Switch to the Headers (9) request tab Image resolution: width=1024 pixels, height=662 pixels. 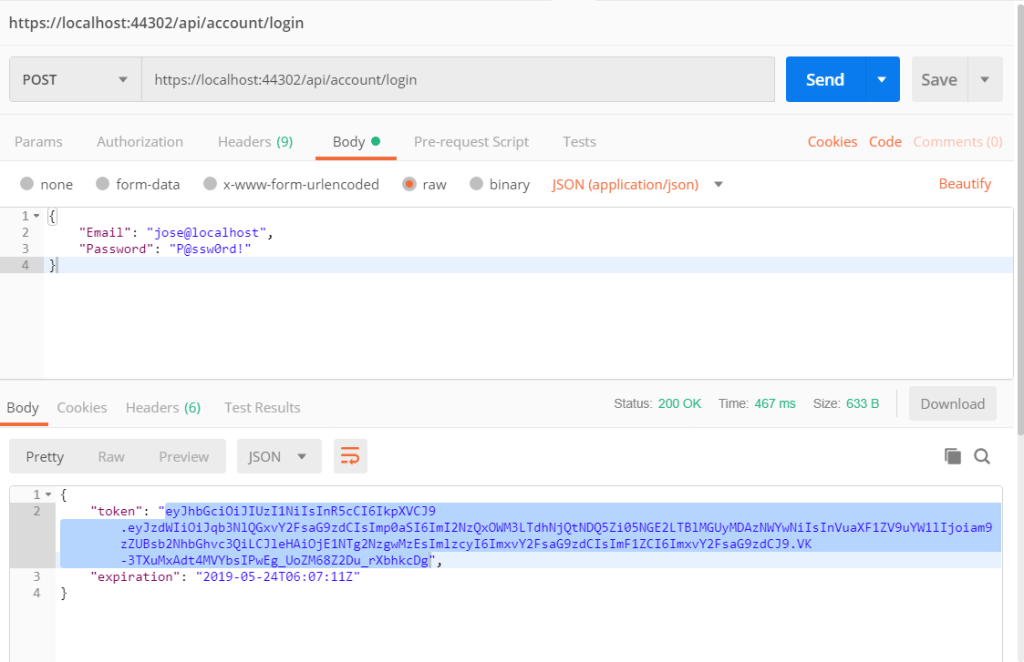click(255, 141)
